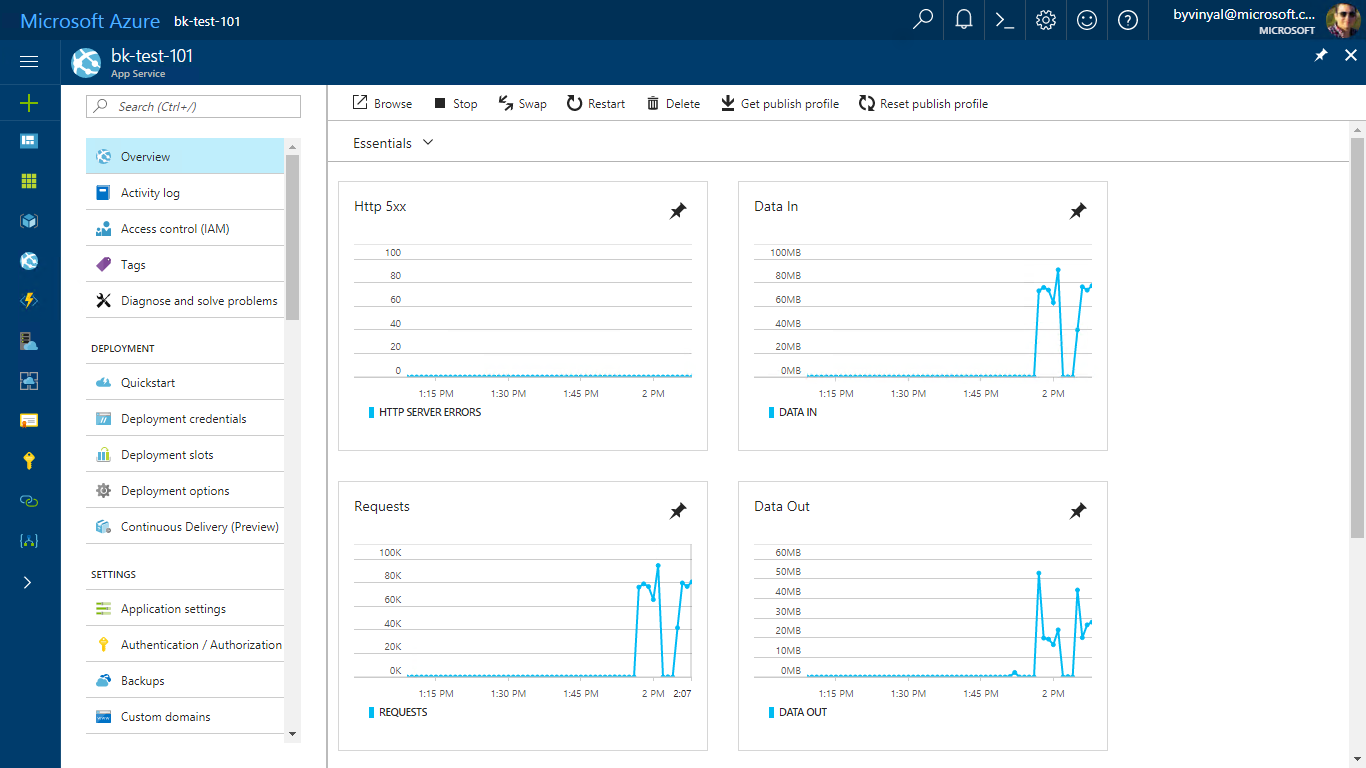The image size is (1366, 768).
Task: Pin the Http 5xx chart to dashboard
Action: (678, 211)
